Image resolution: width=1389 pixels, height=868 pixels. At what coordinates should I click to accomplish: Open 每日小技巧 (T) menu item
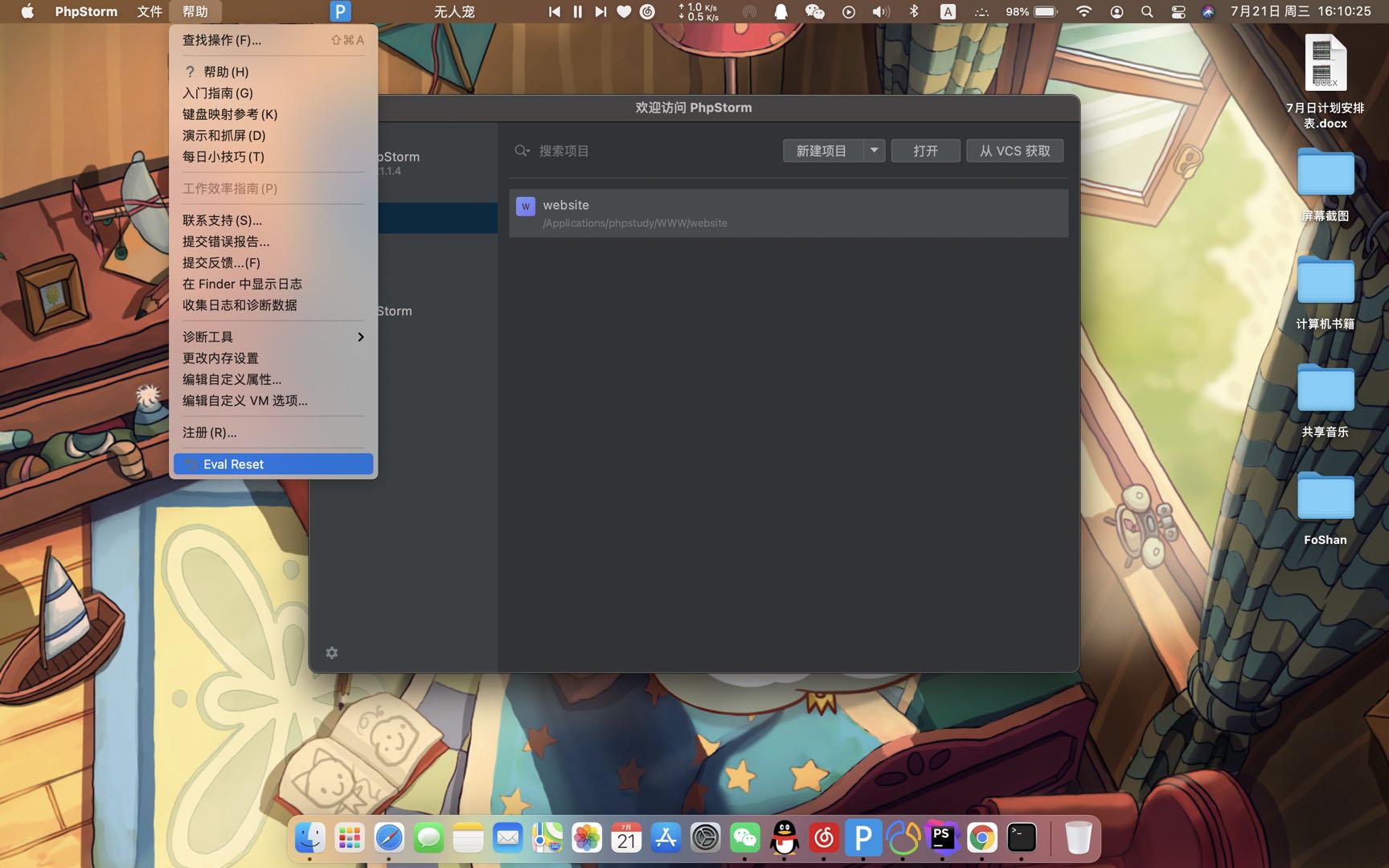click(273, 157)
